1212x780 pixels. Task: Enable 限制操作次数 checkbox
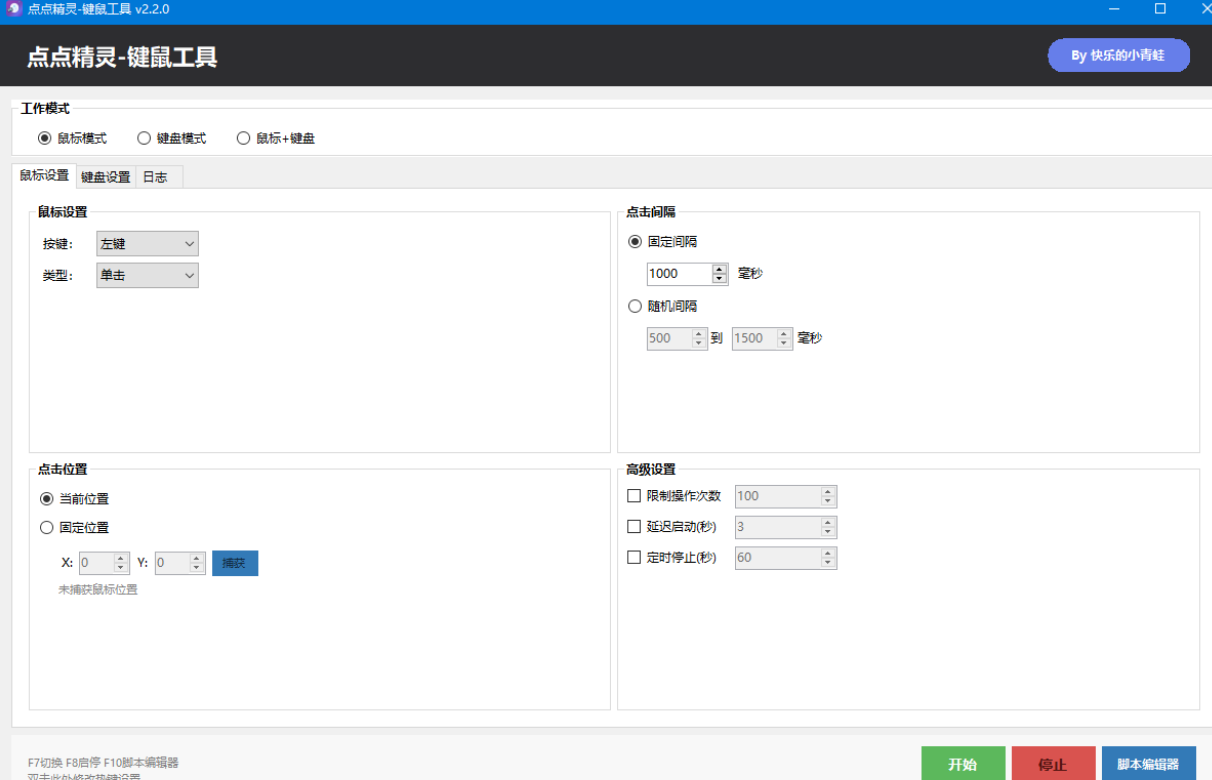tap(634, 496)
